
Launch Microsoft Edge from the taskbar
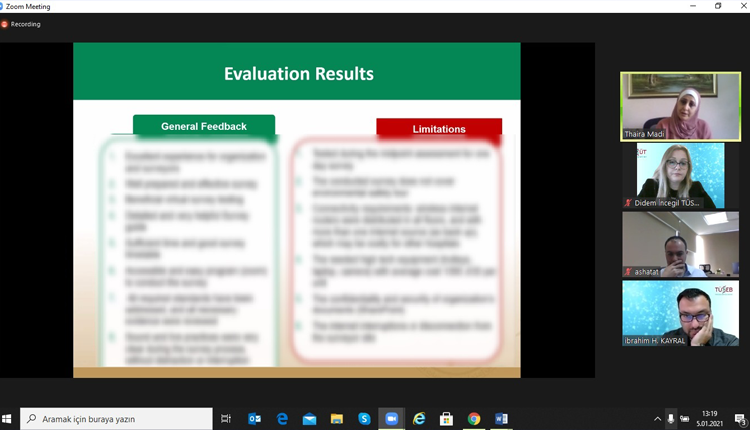282,419
